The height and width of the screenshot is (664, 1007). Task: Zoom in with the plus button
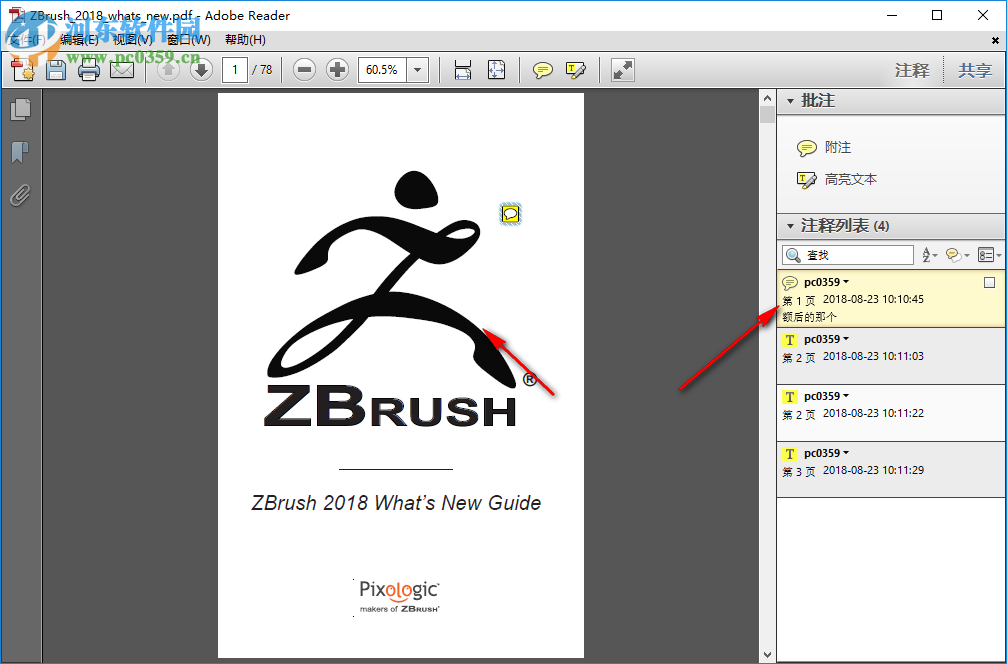[337, 69]
